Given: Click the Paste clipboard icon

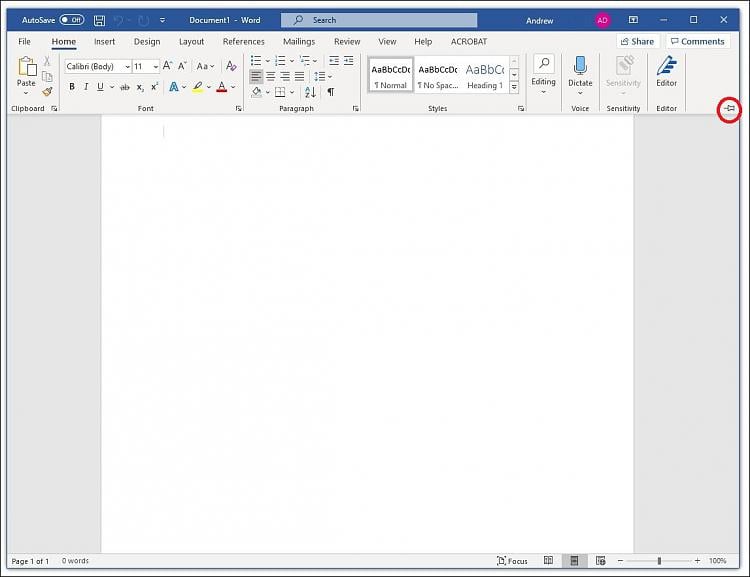Looking at the screenshot, I should click(x=26, y=67).
